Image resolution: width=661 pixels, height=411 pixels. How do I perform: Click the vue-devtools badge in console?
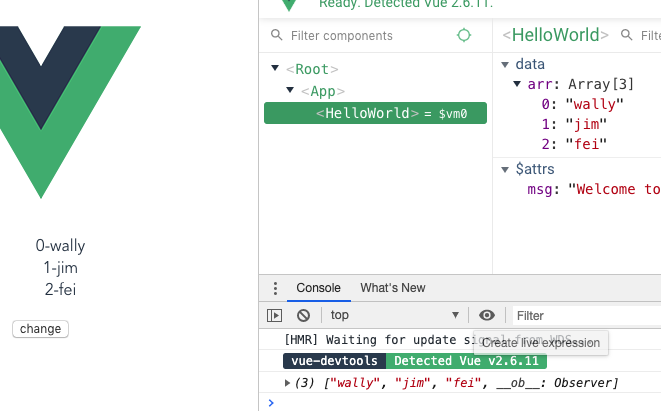click(334, 361)
